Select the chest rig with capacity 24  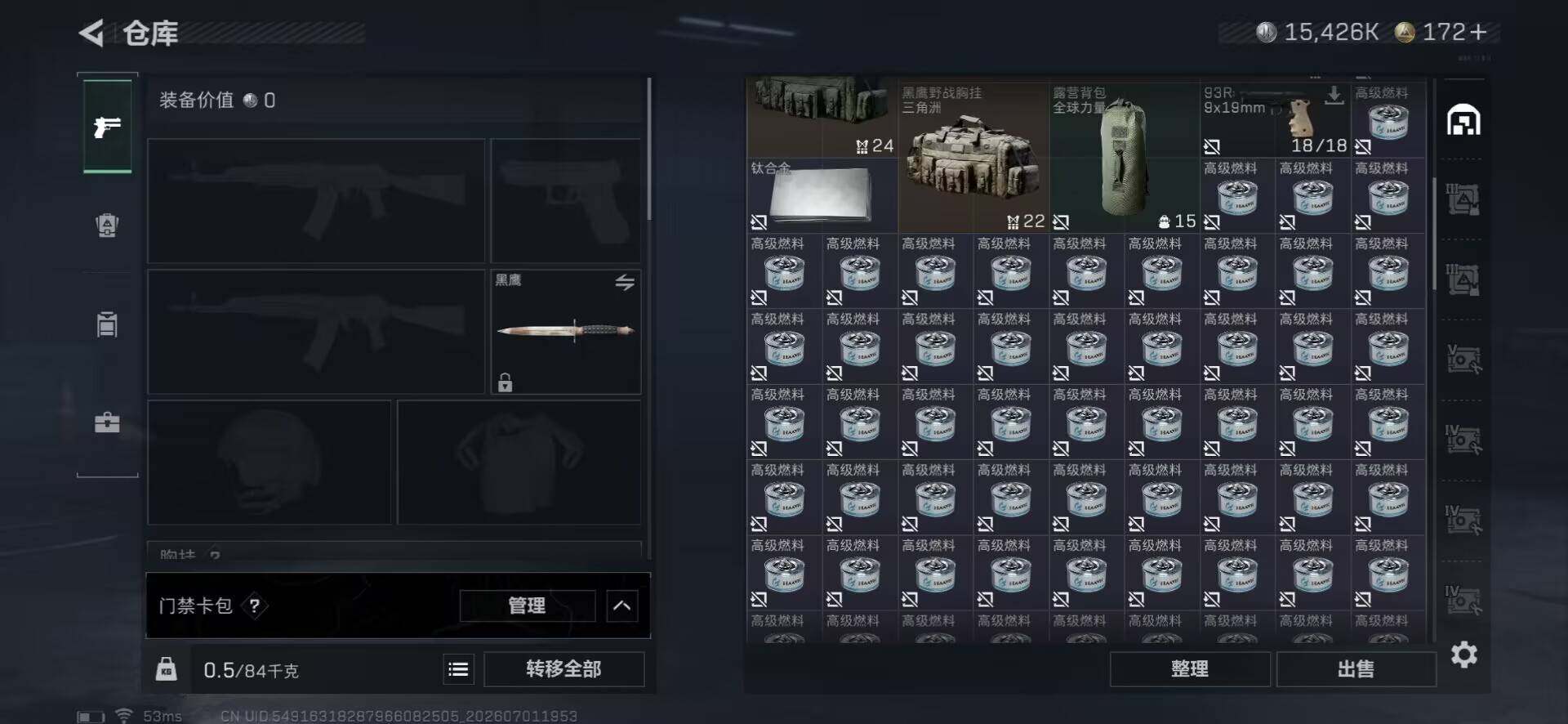[x=822, y=117]
